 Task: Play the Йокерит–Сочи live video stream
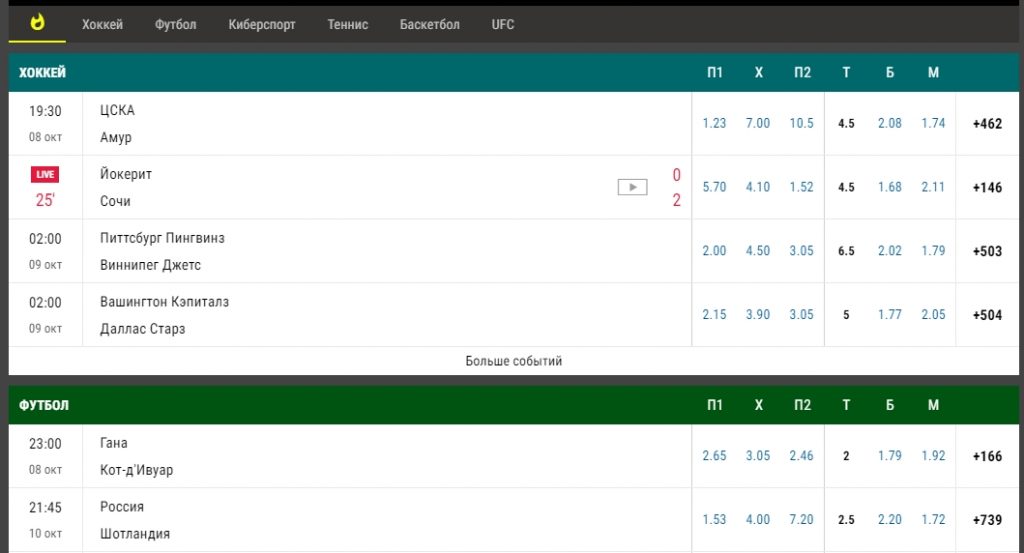[x=632, y=187]
